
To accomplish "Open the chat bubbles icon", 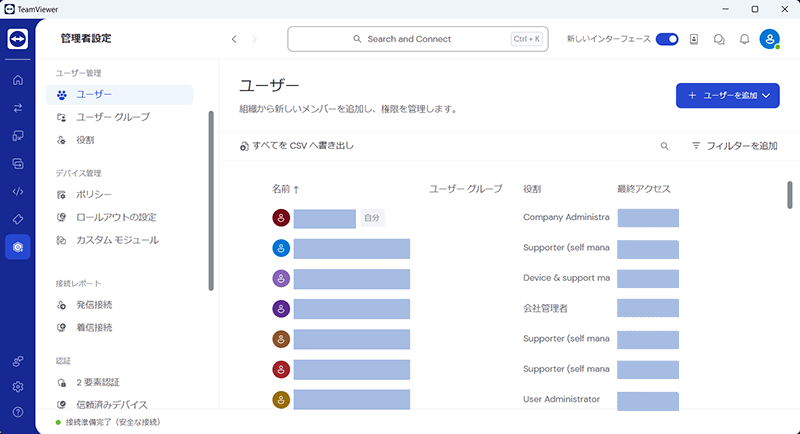I will (x=719, y=39).
